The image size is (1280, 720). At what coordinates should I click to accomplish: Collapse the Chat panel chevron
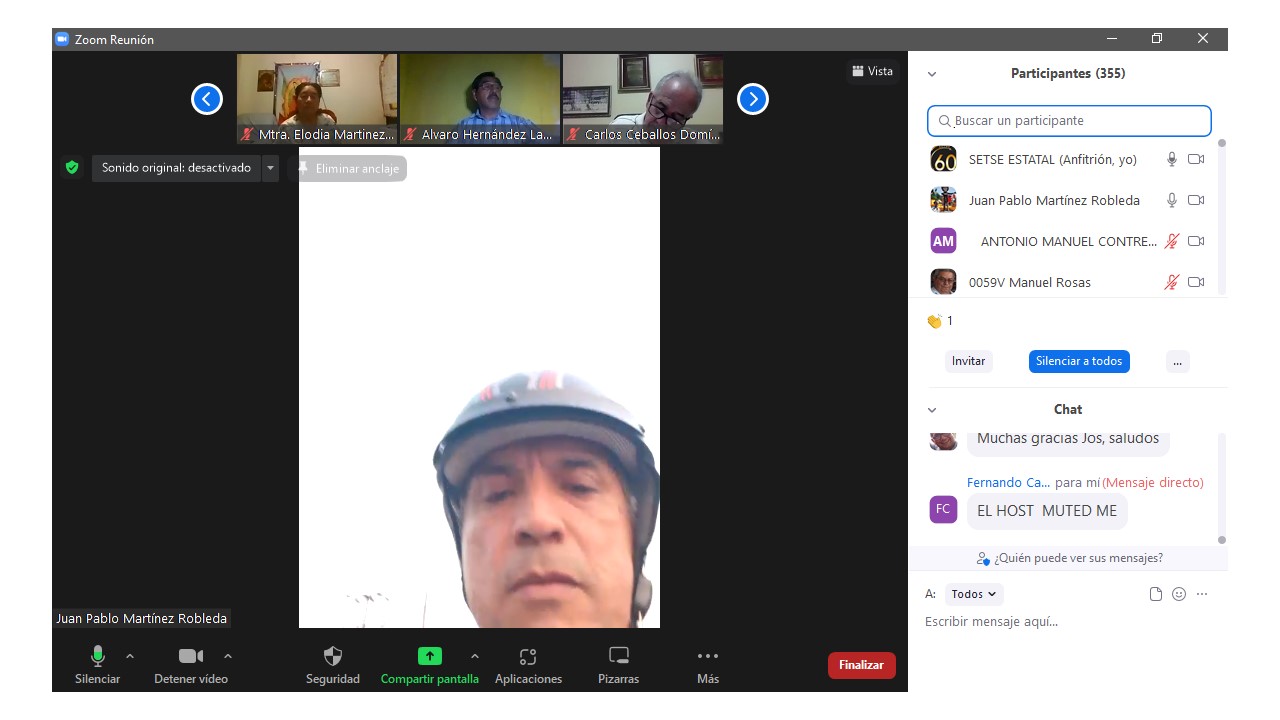[x=932, y=410]
